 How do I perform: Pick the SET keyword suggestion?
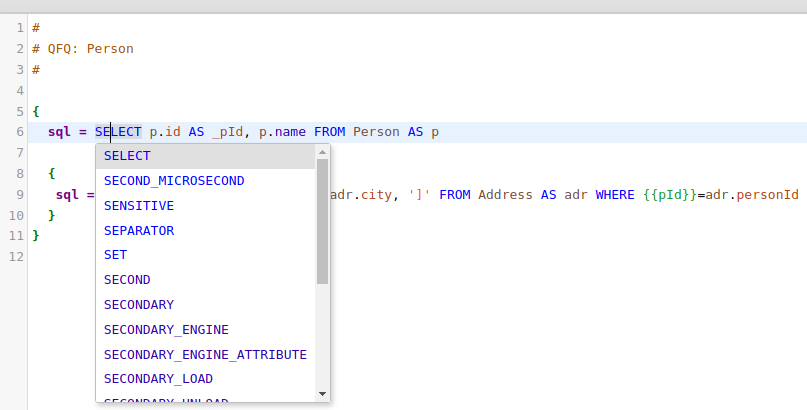205,255
